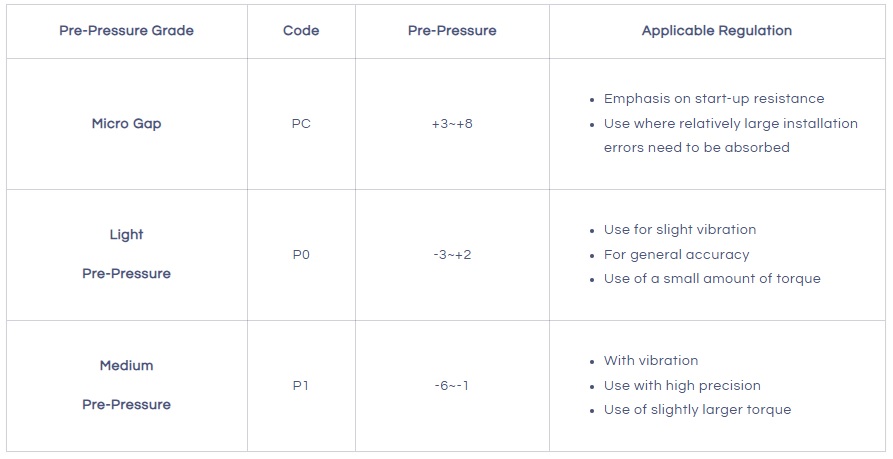Select the Code column header
Screen dimensions: 893x459
coord(301,30)
